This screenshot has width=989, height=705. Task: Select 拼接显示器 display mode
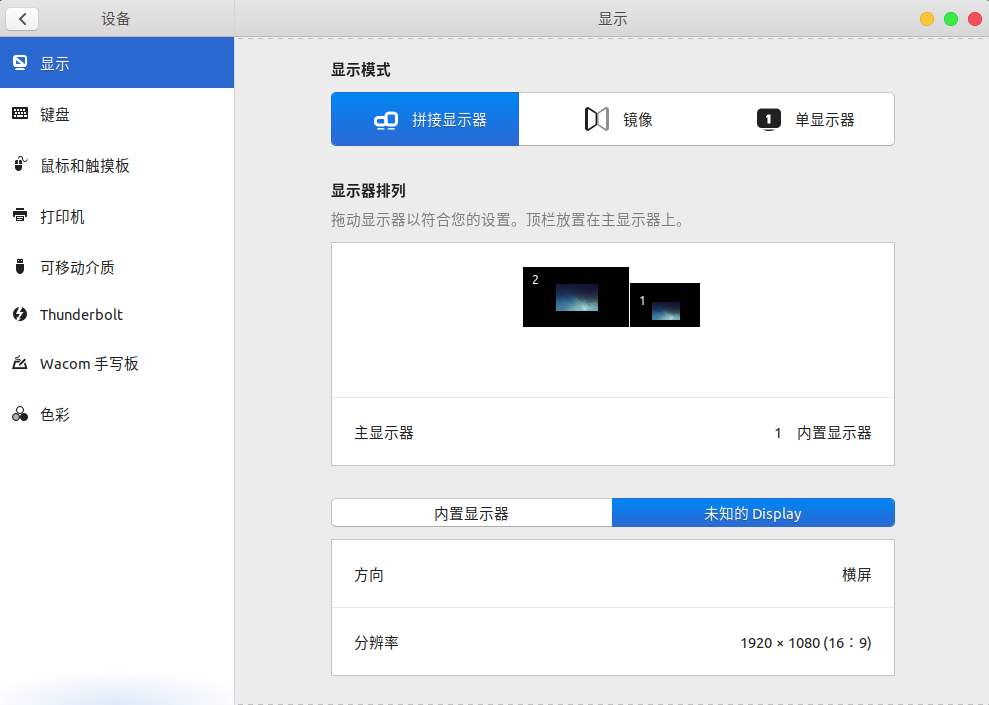[x=425, y=119]
